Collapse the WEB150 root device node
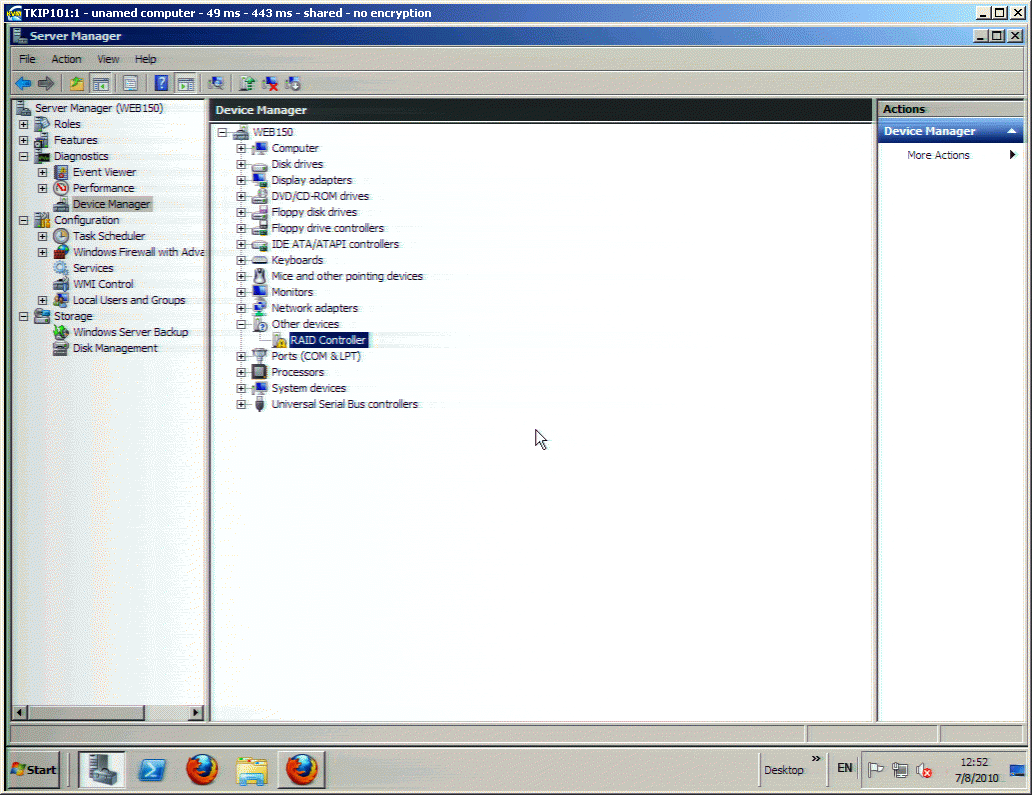This screenshot has height=795, width=1032. pos(222,132)
